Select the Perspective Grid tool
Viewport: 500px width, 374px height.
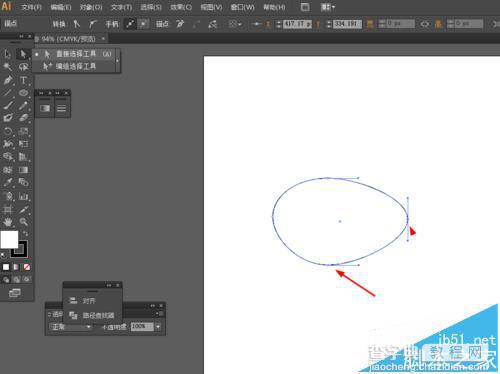[x=23, y=157]
